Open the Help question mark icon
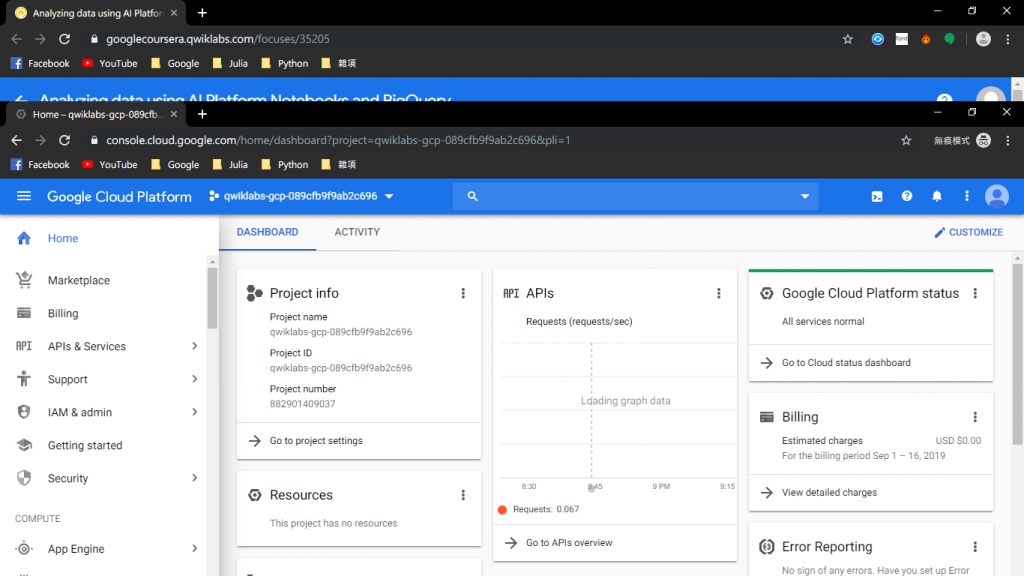Image resolution: width=1024 pixels, height=576 pixels. pos(906,196)
